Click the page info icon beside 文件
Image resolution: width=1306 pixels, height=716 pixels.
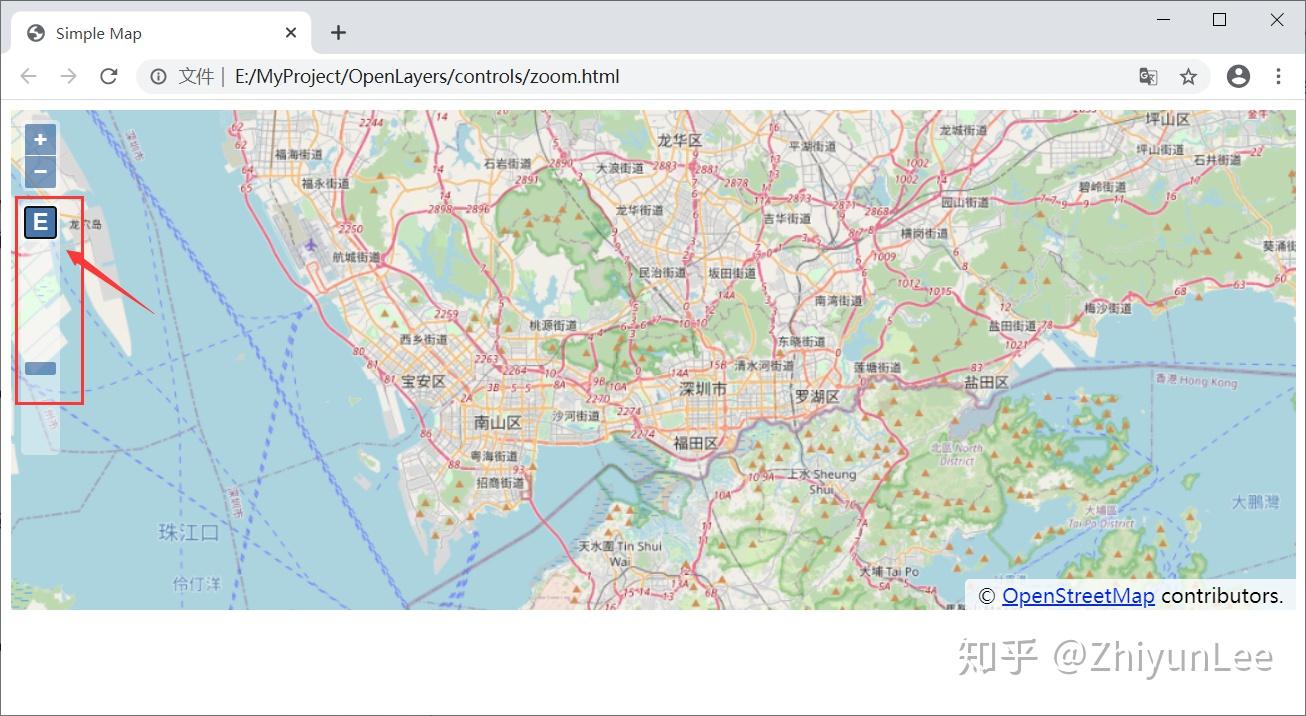point(158,76)
